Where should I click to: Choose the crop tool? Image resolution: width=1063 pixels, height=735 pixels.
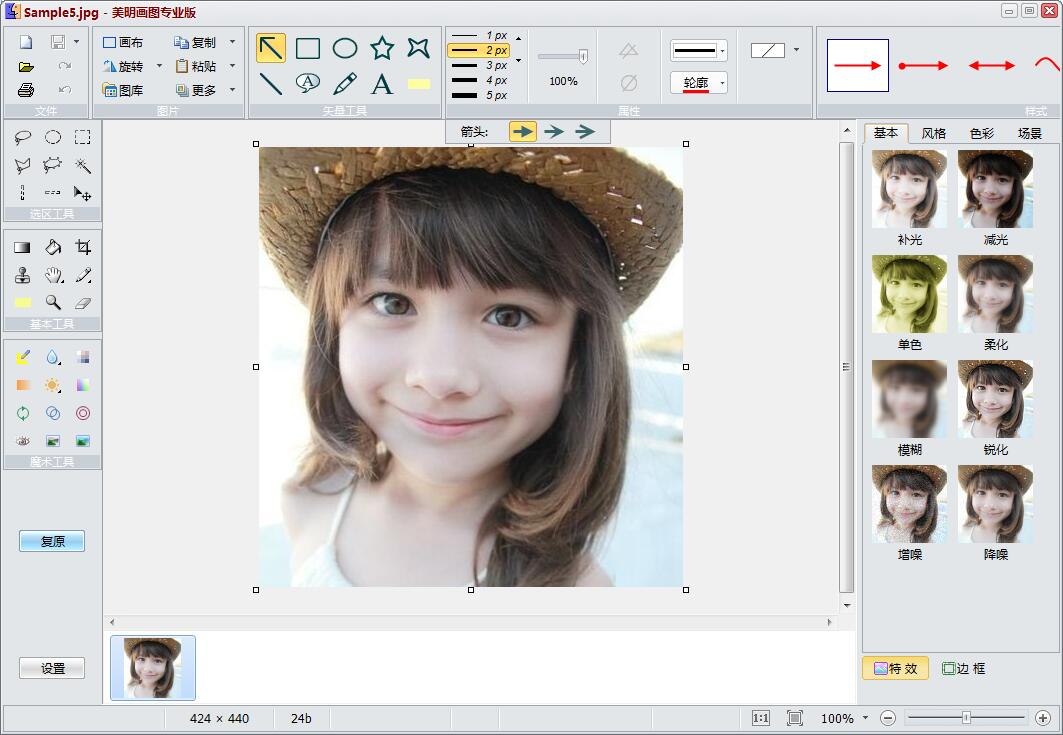[x=83, y=247]
